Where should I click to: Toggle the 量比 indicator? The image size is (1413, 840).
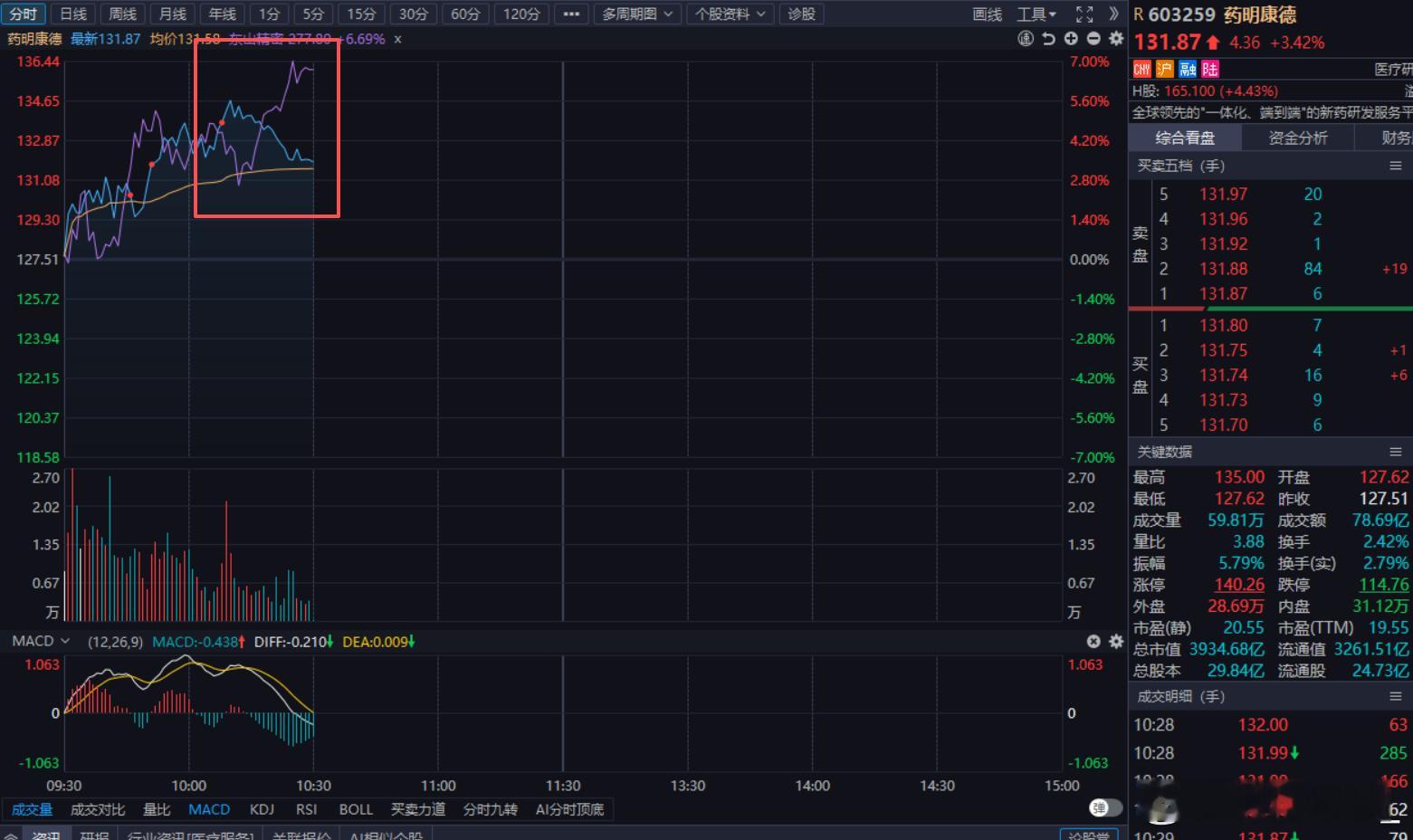pyautogui.click(x=157, y=809)
